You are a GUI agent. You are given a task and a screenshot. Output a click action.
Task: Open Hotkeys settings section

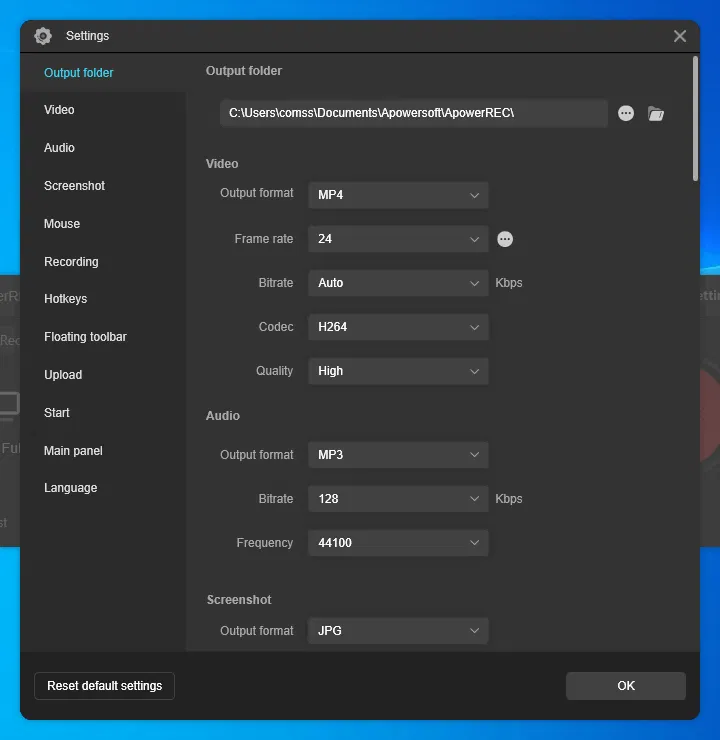click(x=66, y=299)
